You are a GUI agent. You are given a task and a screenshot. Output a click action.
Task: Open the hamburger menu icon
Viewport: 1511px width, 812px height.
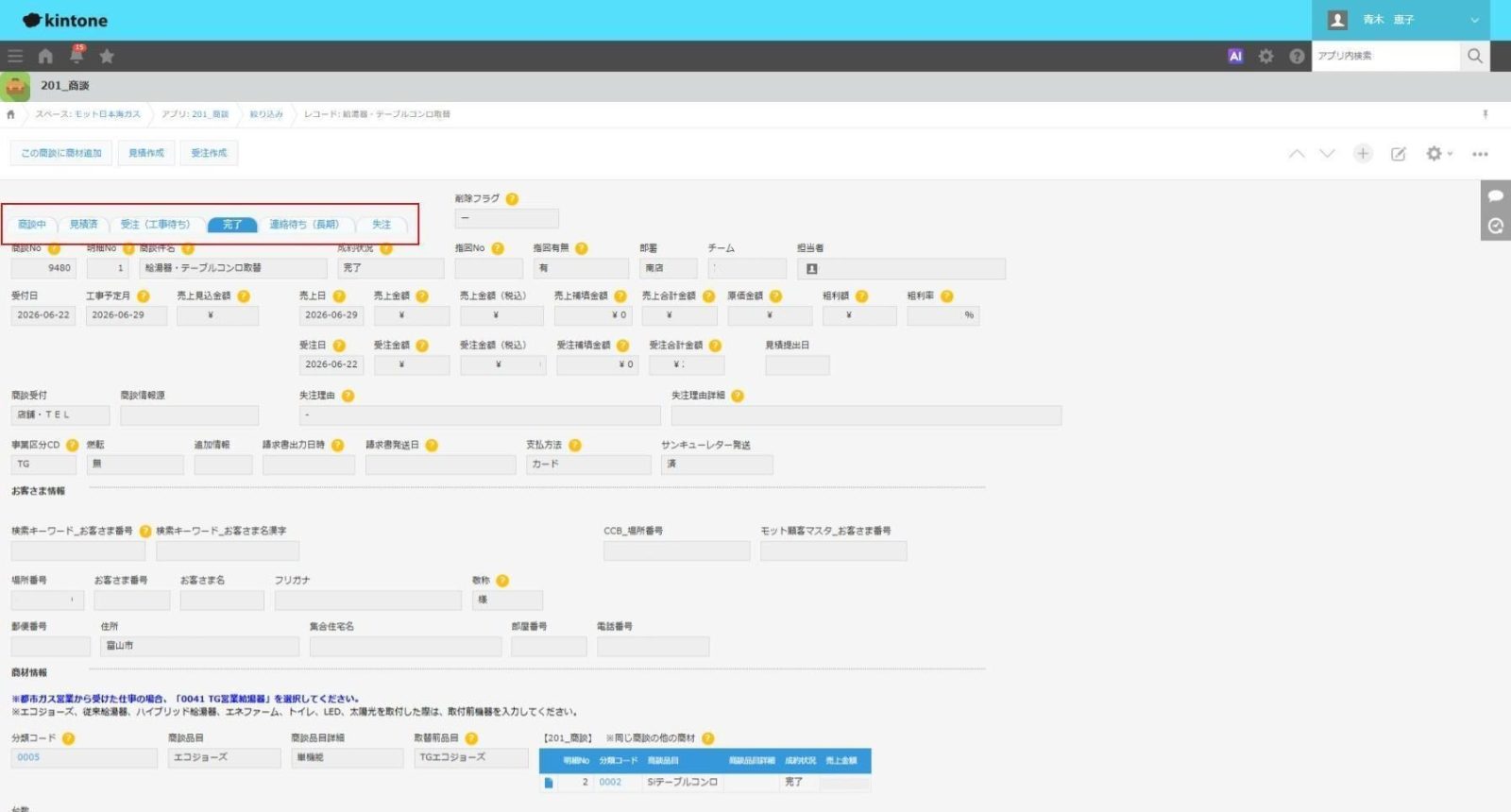(x=15, y=56)
